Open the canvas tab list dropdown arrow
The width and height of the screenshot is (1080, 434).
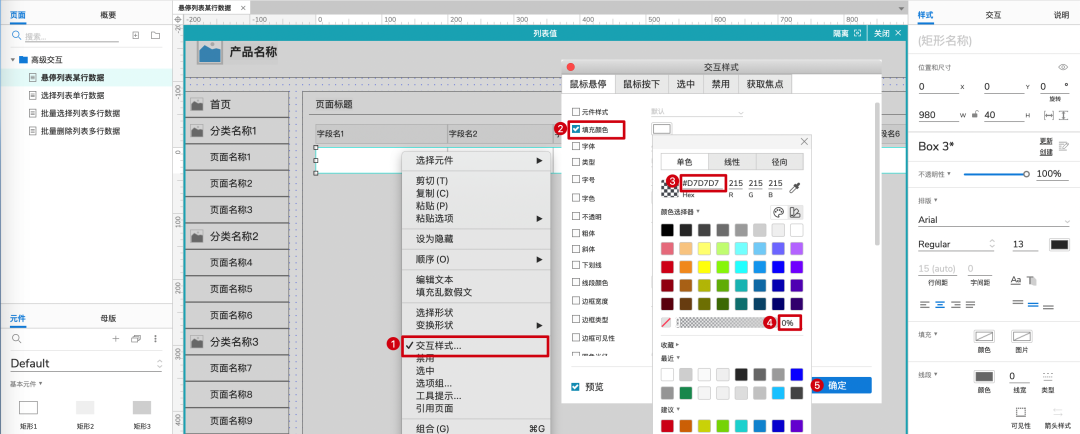(902, 8)
